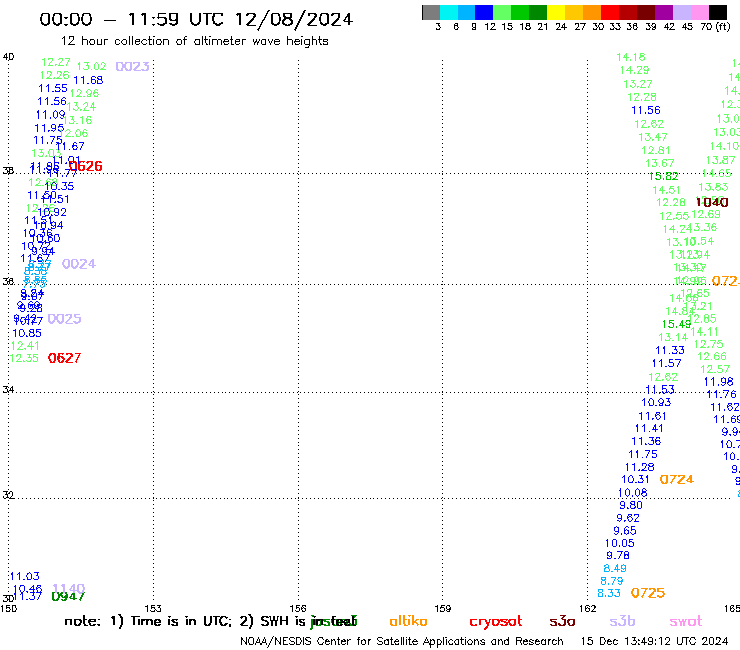Click the '(ft)' unit label on scale
740x650 pixels.
click(723, 26)
